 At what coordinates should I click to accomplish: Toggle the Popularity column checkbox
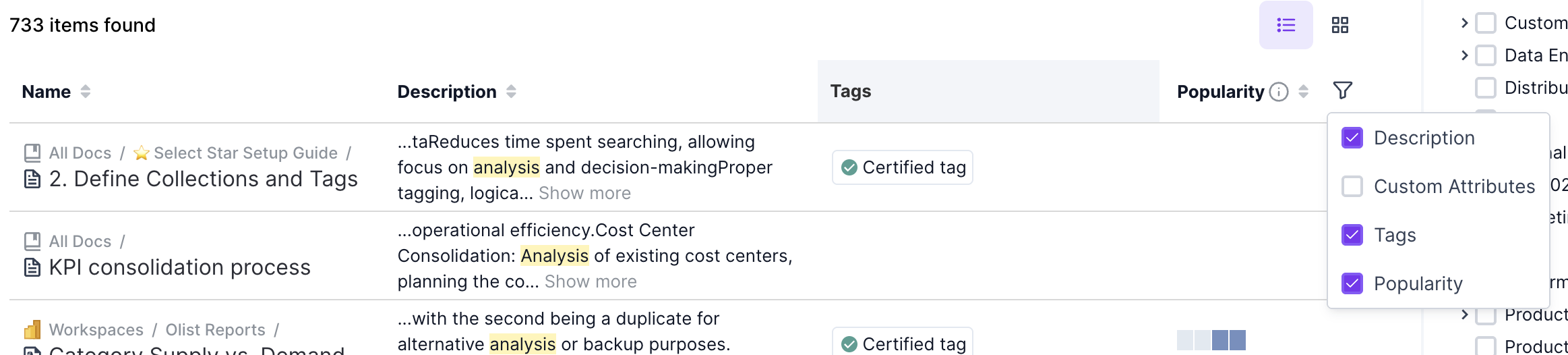click(x=1352, y=283)
